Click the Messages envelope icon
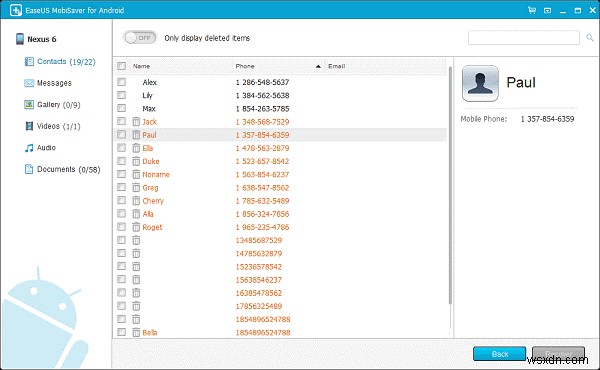The image size is (600, 370). click(29, 83)
